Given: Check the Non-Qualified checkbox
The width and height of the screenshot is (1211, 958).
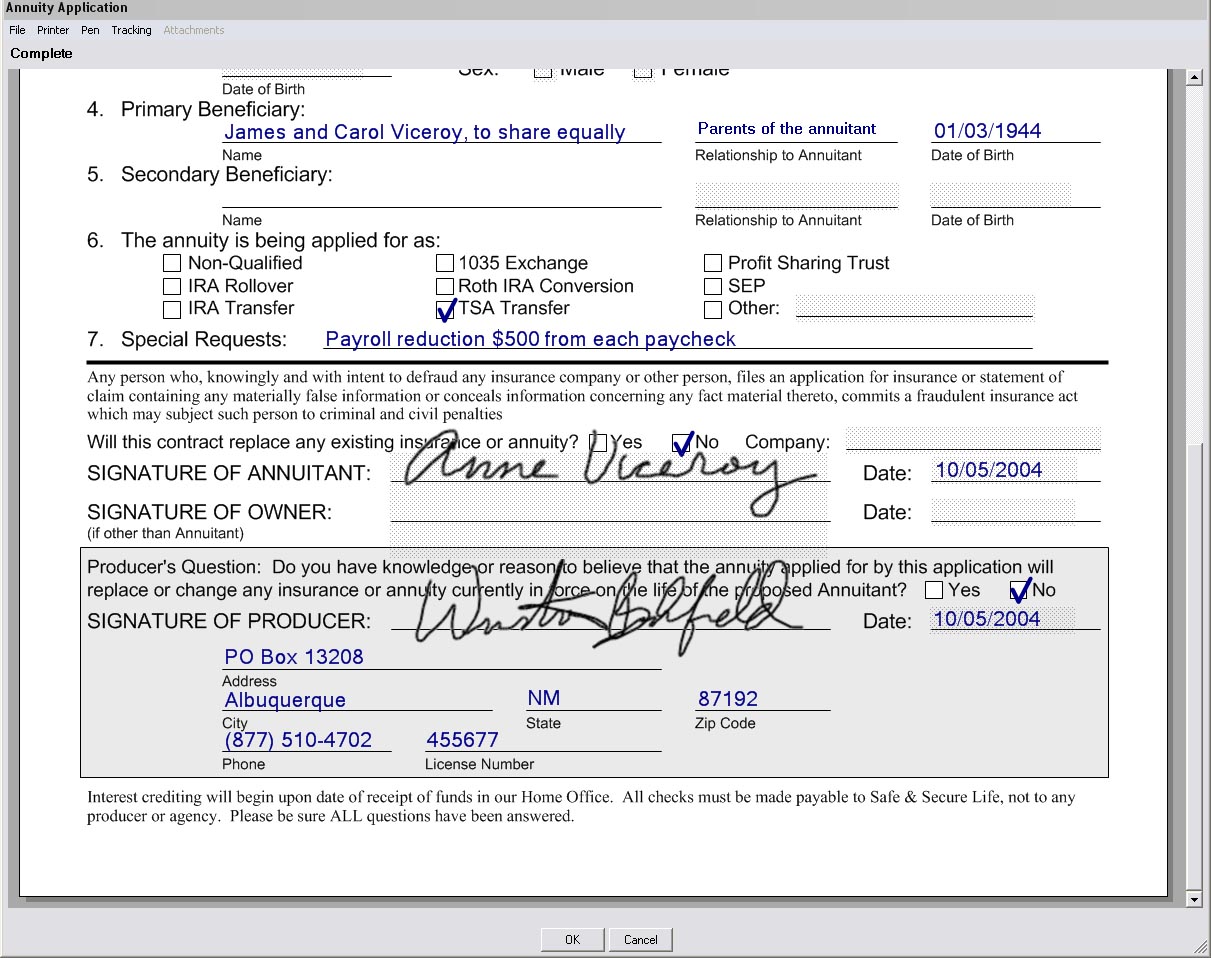Looking at the screenshot, I should (x=172, y=264).
